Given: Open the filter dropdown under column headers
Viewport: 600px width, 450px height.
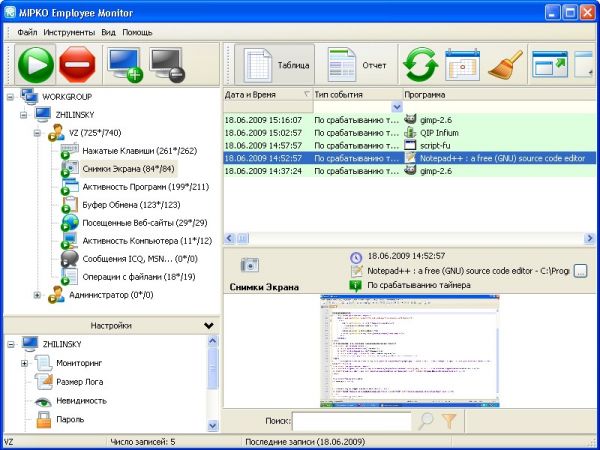Looking at the screenshot, I should (397, 106).
